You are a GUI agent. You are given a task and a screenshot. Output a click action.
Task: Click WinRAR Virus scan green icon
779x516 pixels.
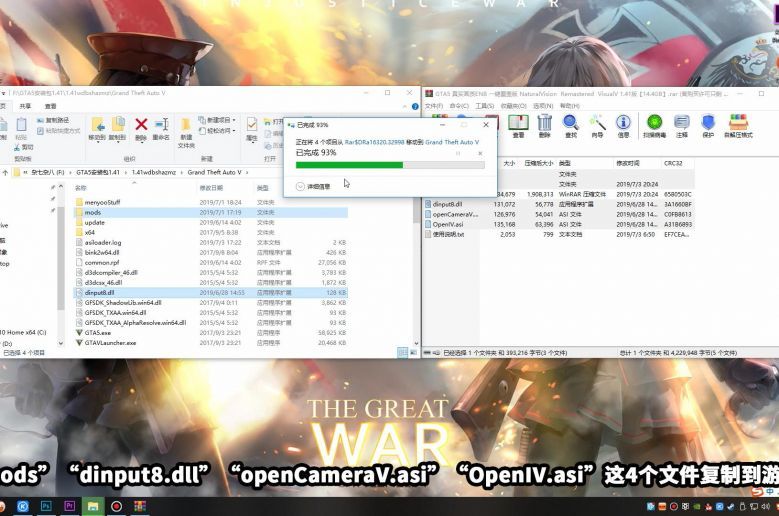[x=654, y=122]
